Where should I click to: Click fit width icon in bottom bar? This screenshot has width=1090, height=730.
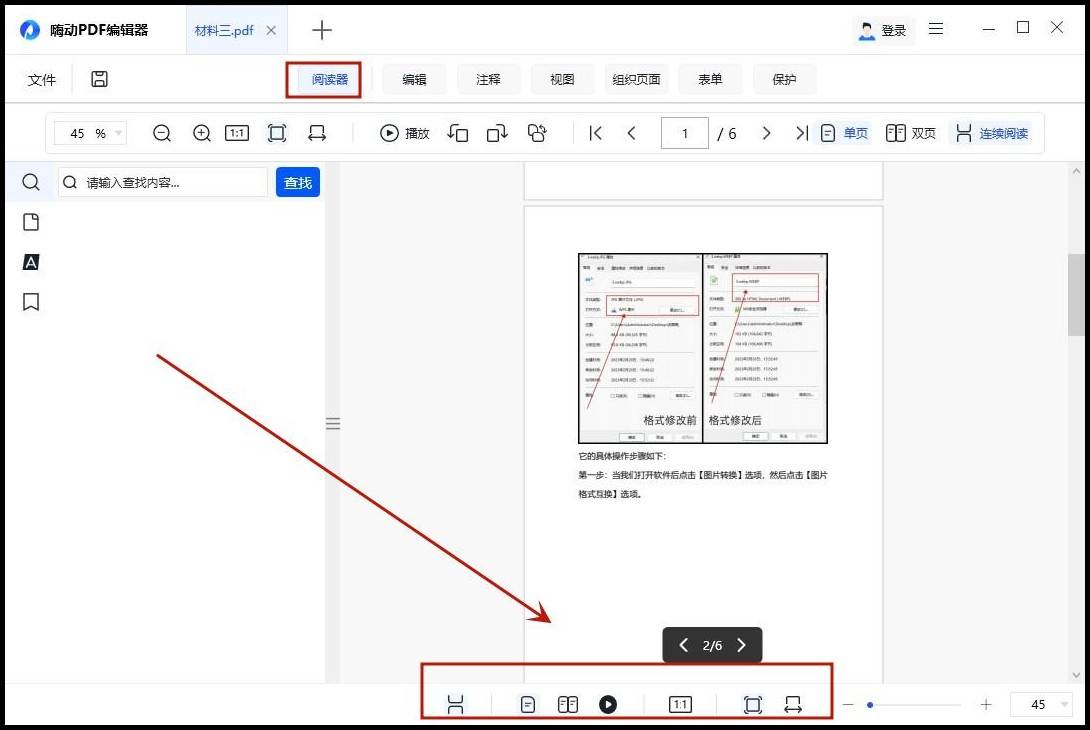click(792, 705)
